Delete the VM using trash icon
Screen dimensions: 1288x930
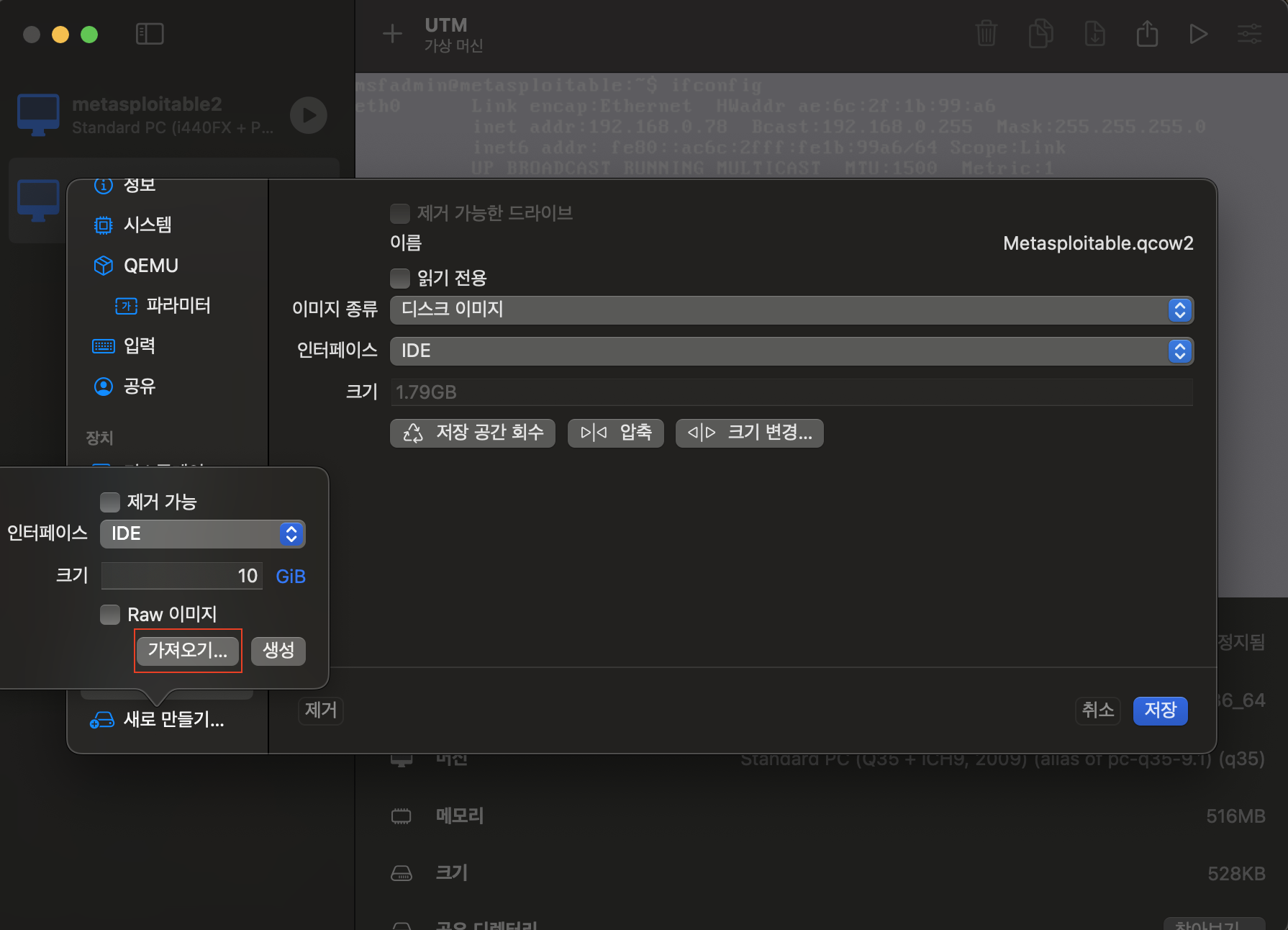986,34
